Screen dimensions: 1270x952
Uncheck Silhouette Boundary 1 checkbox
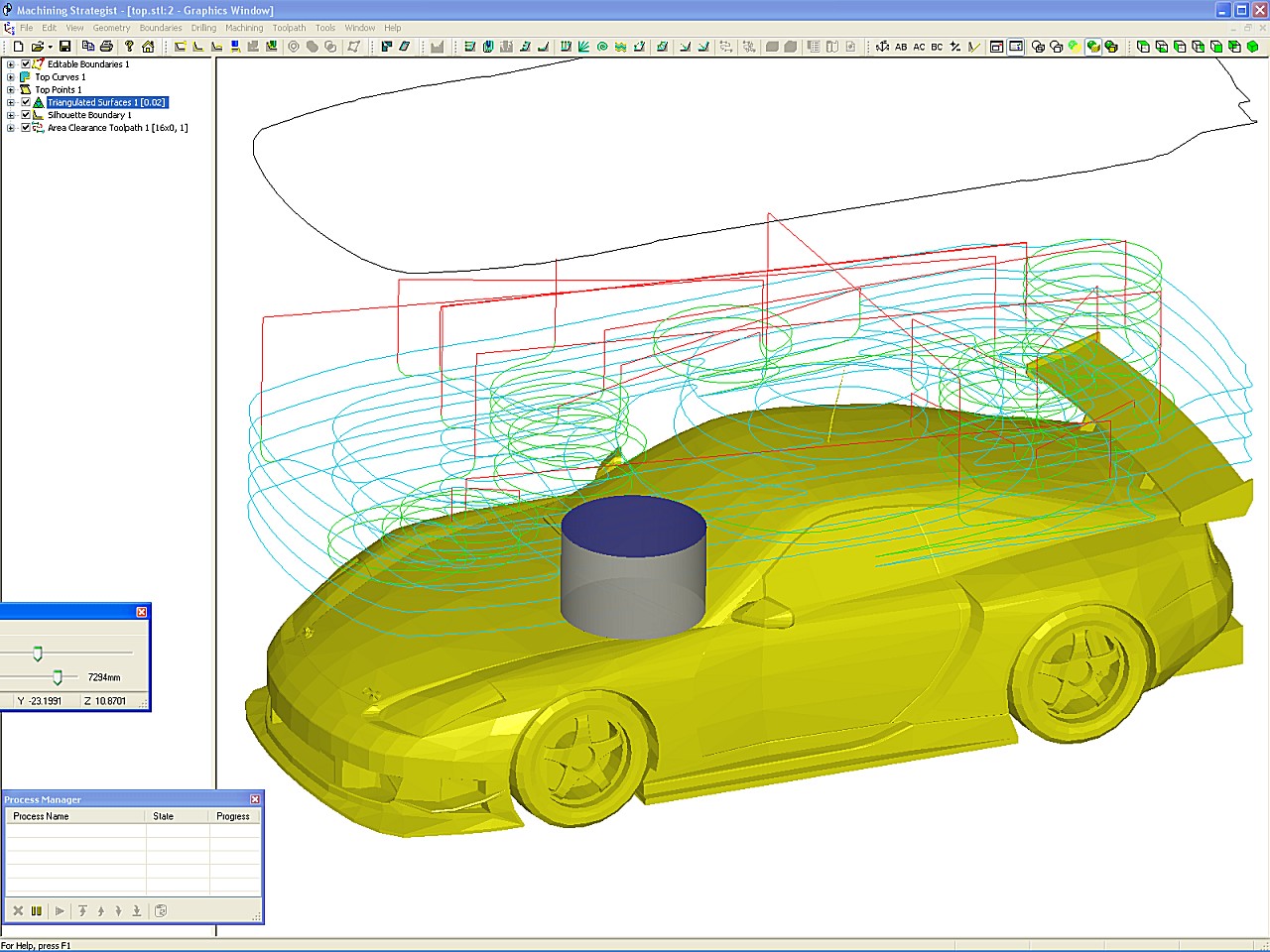pos(26,115)
